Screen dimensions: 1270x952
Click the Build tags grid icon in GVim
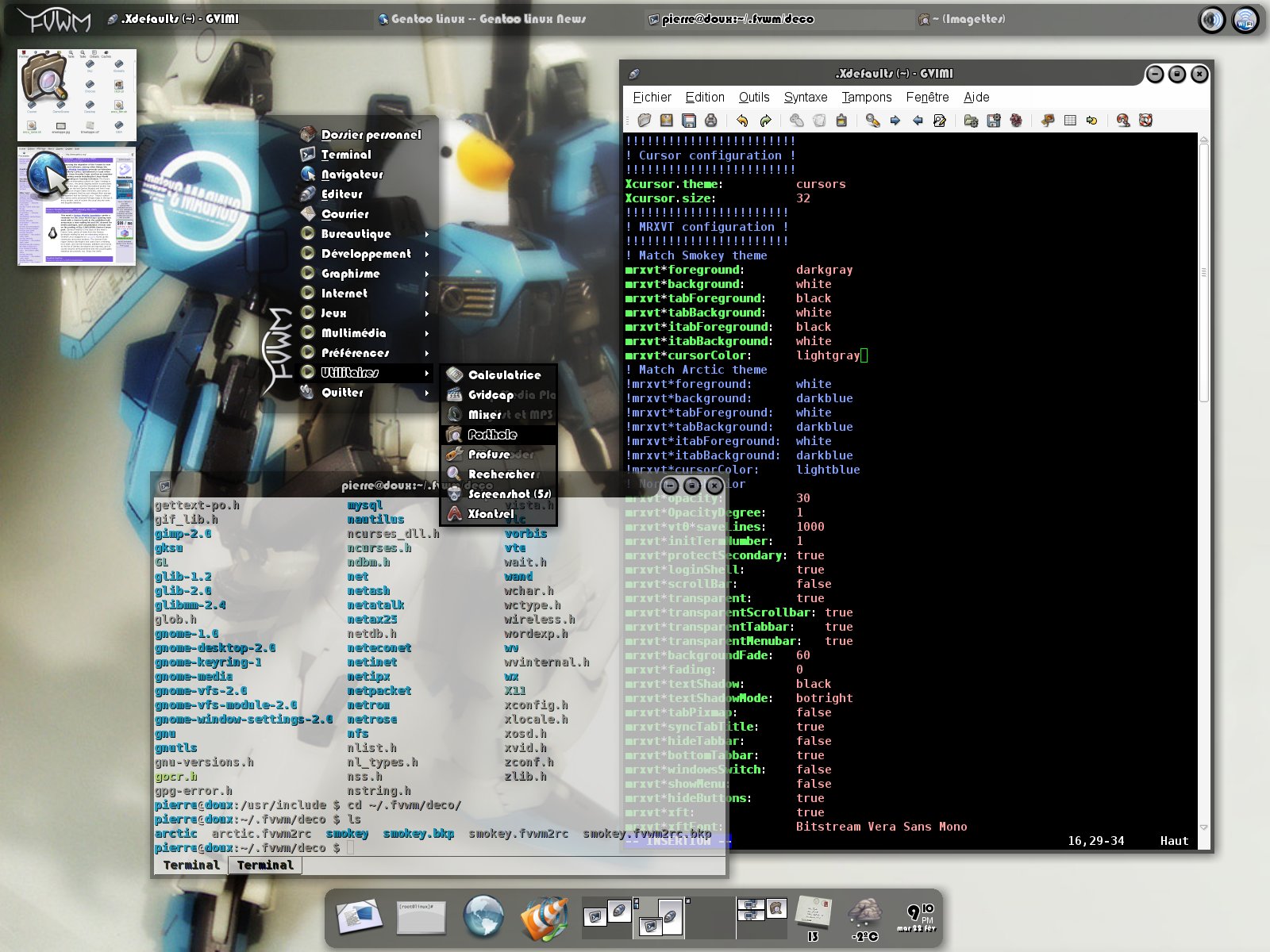pyautogui.click(x=1070, y=121)
